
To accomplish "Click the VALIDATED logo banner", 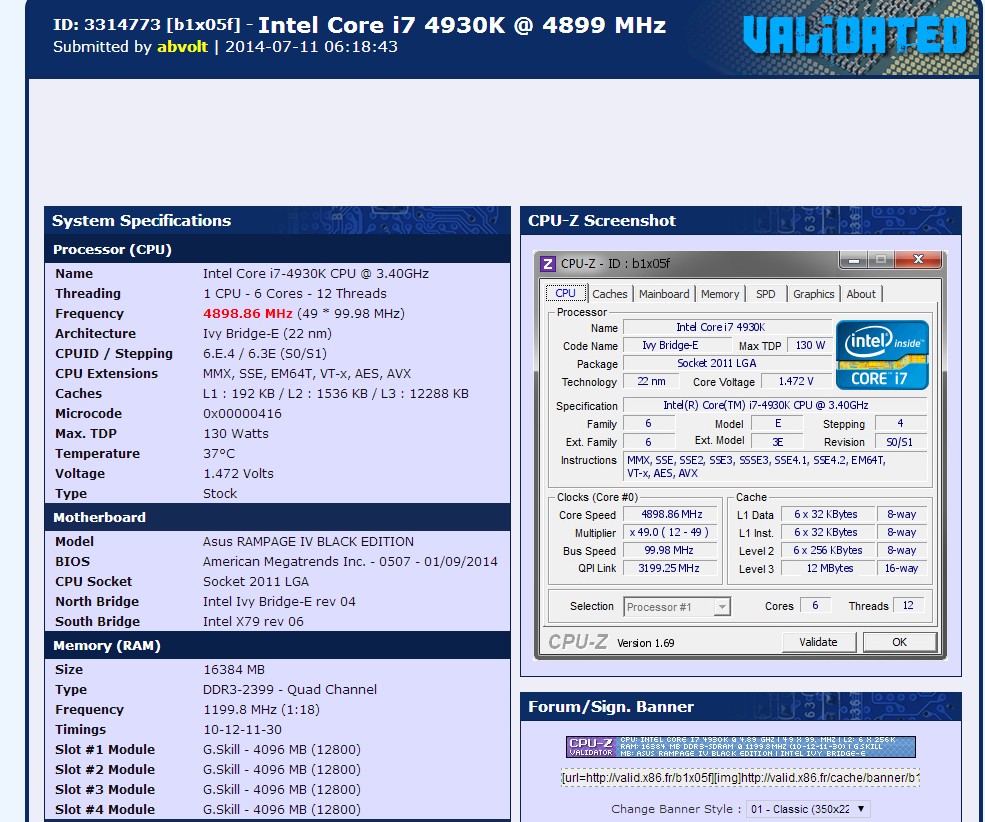I will 854,35.
